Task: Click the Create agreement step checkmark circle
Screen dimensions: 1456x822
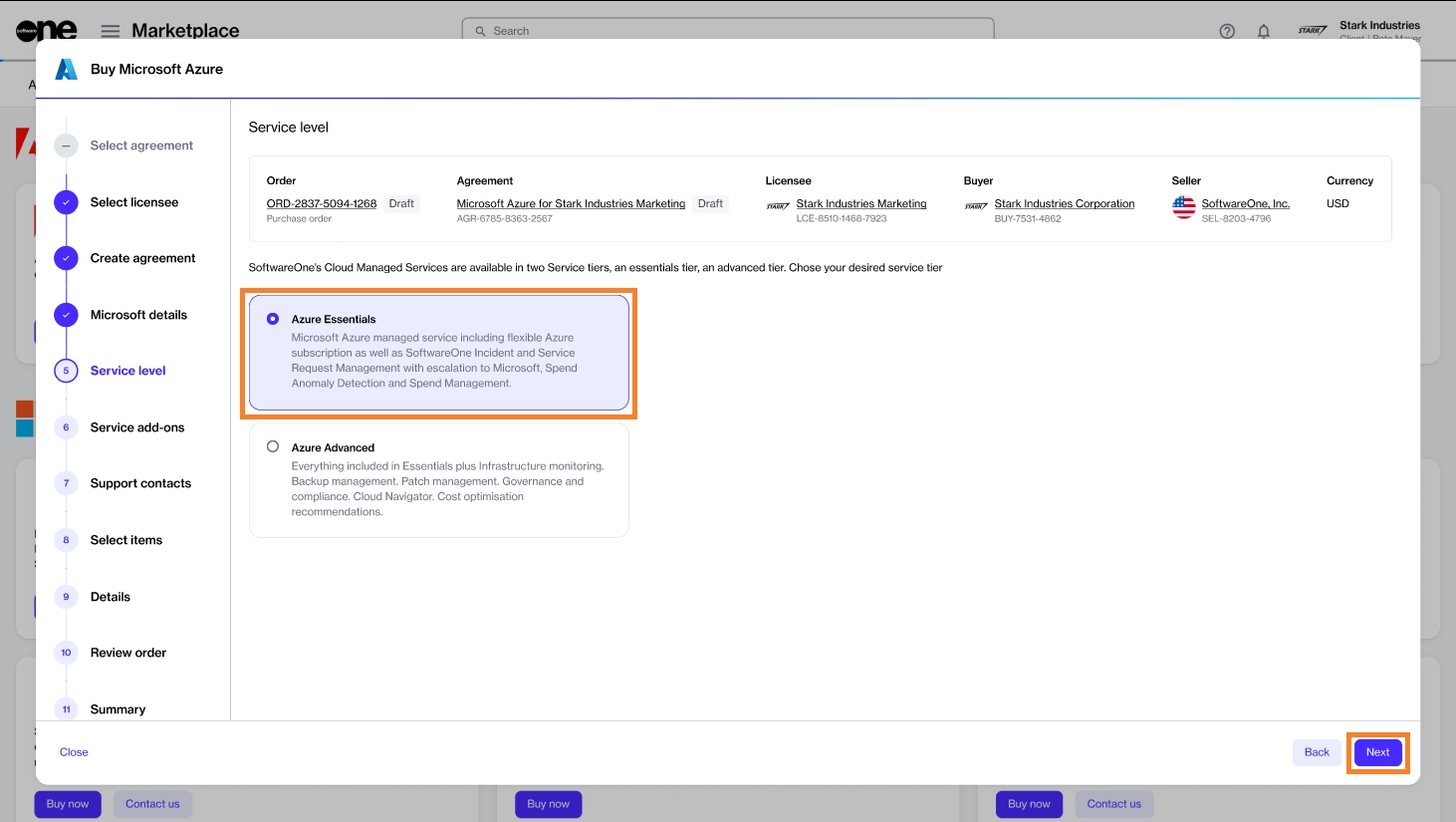Action: pyautogui.click(x=66, y=258)
